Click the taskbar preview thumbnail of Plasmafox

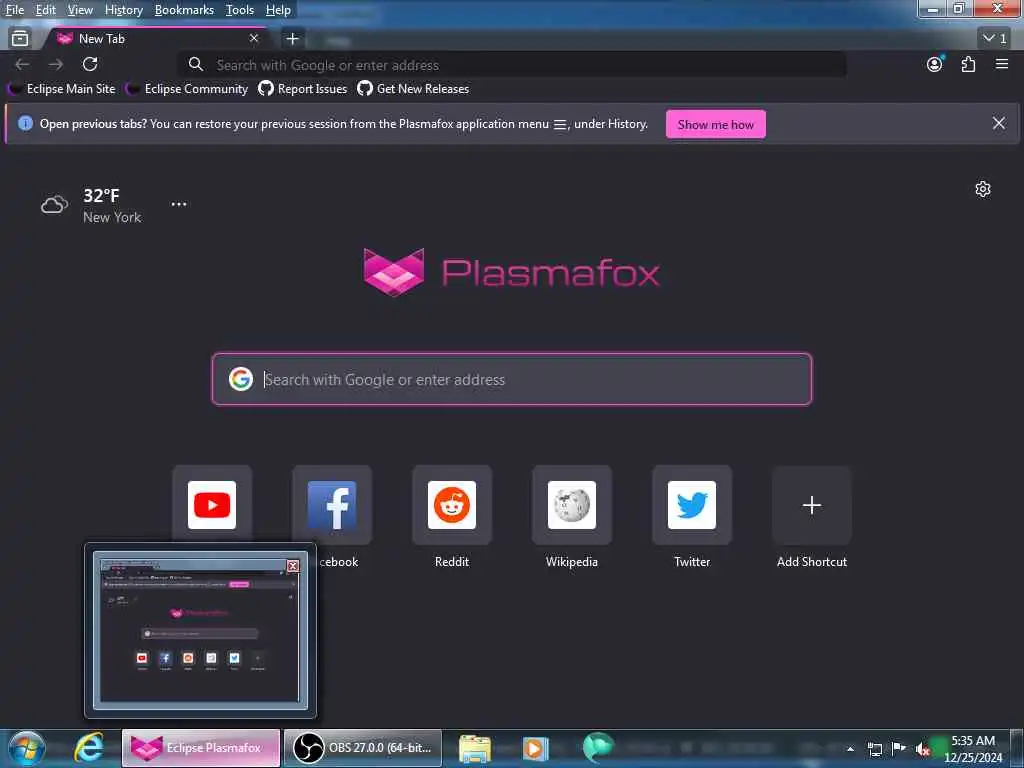200,630
